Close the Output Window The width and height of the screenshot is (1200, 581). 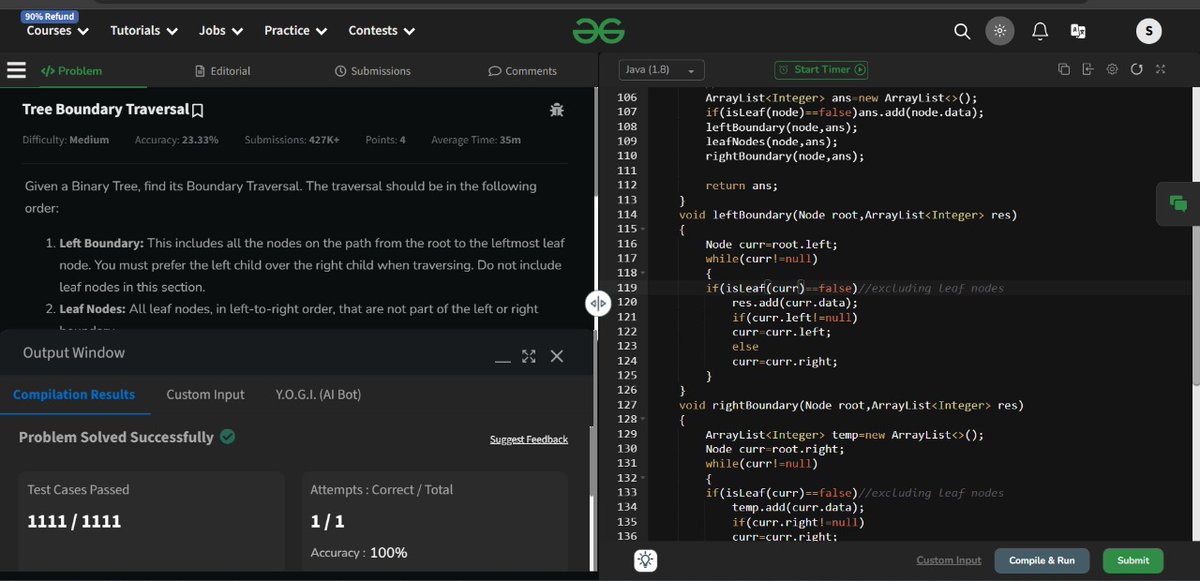coord(557,356)
